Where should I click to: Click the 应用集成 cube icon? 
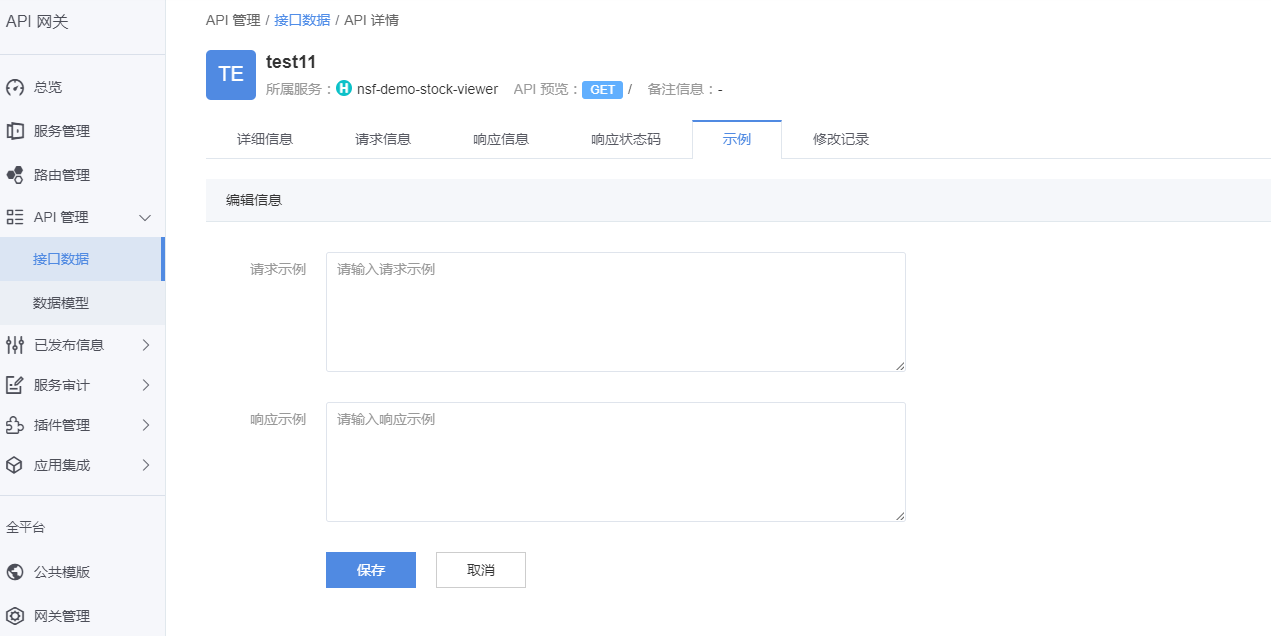click(15, 465)
